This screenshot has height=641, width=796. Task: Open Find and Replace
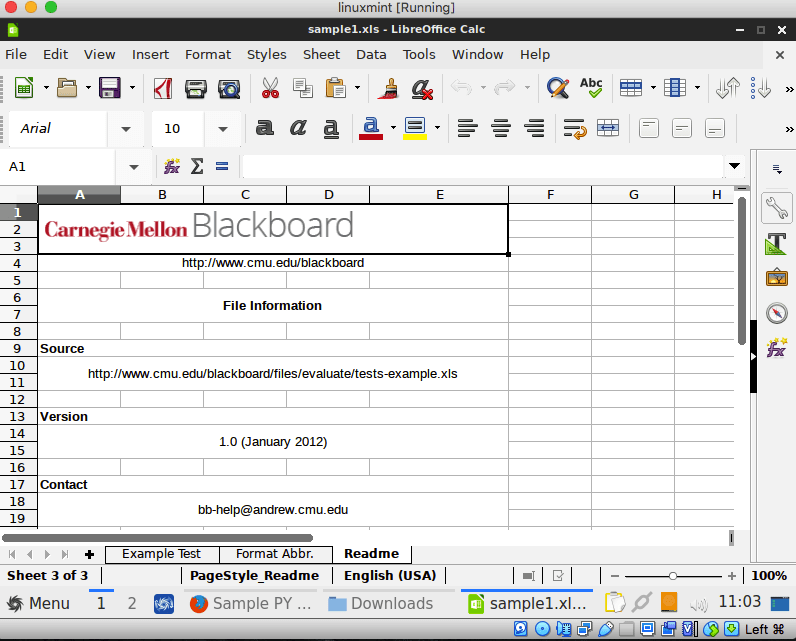tap(558, 88)
